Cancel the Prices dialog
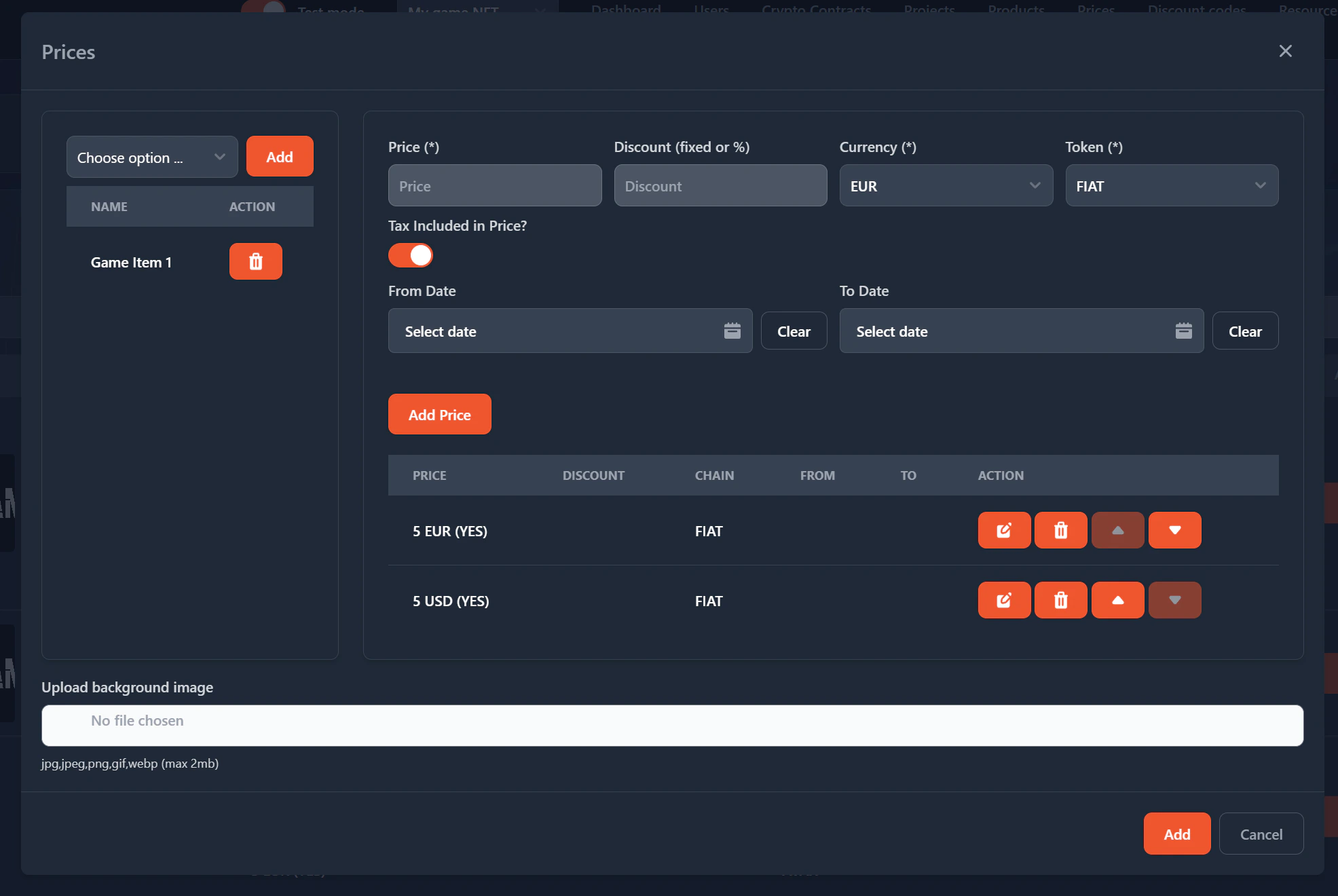The height and width of the screenshot is (896, 1338). [1261, 834]
